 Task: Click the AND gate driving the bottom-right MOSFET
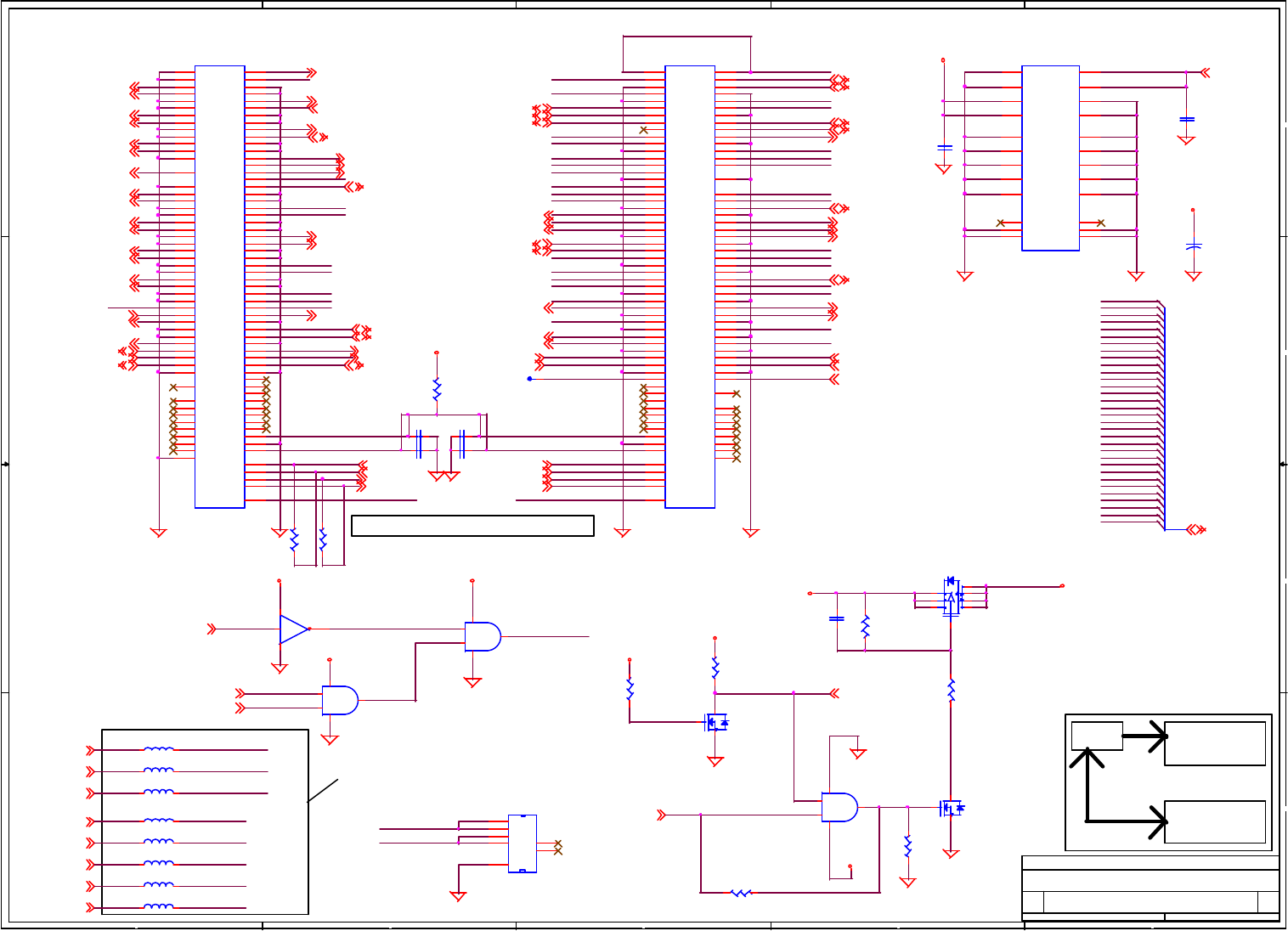(839, 807)
